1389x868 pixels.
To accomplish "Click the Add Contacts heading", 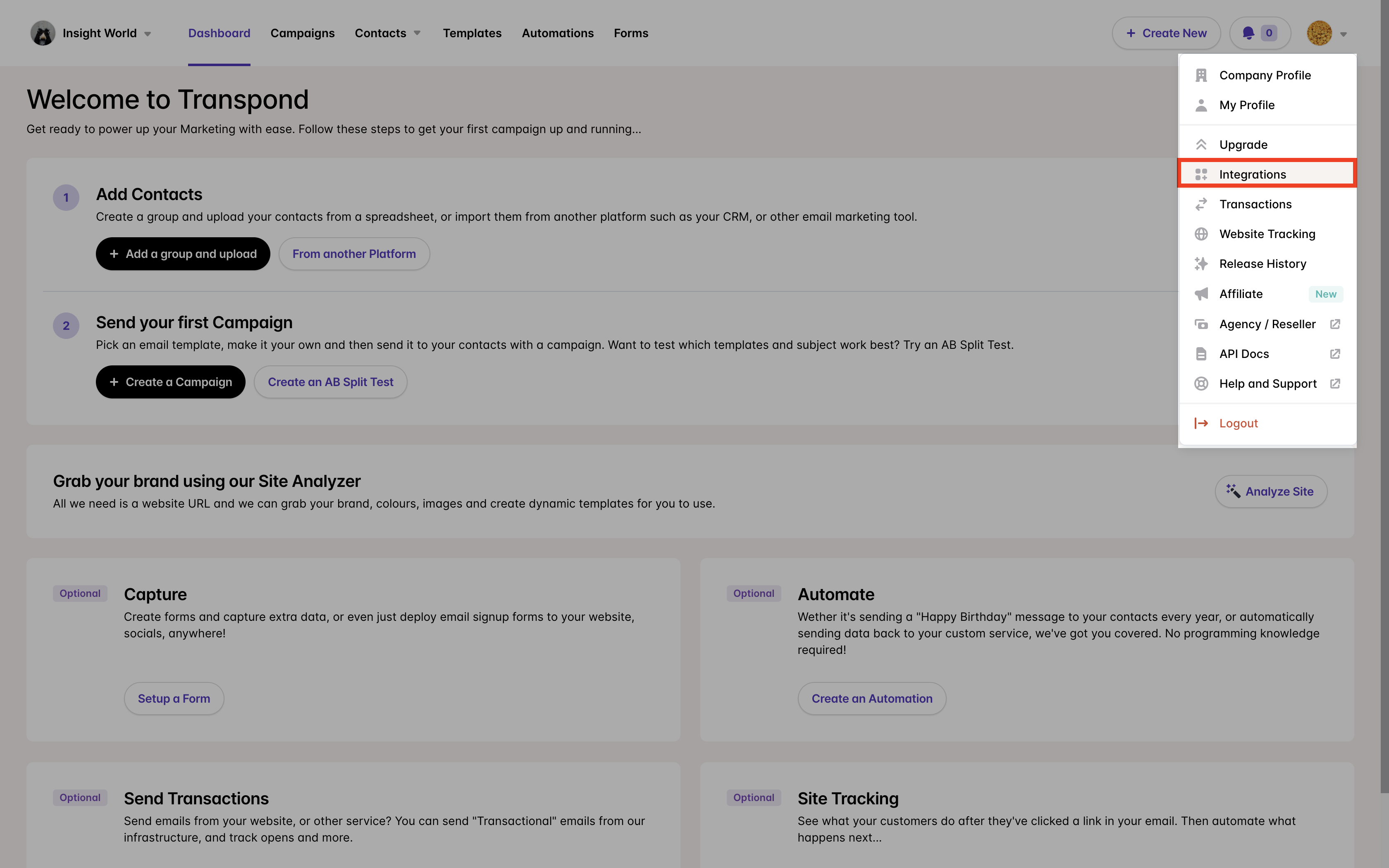I will [149, 195].
